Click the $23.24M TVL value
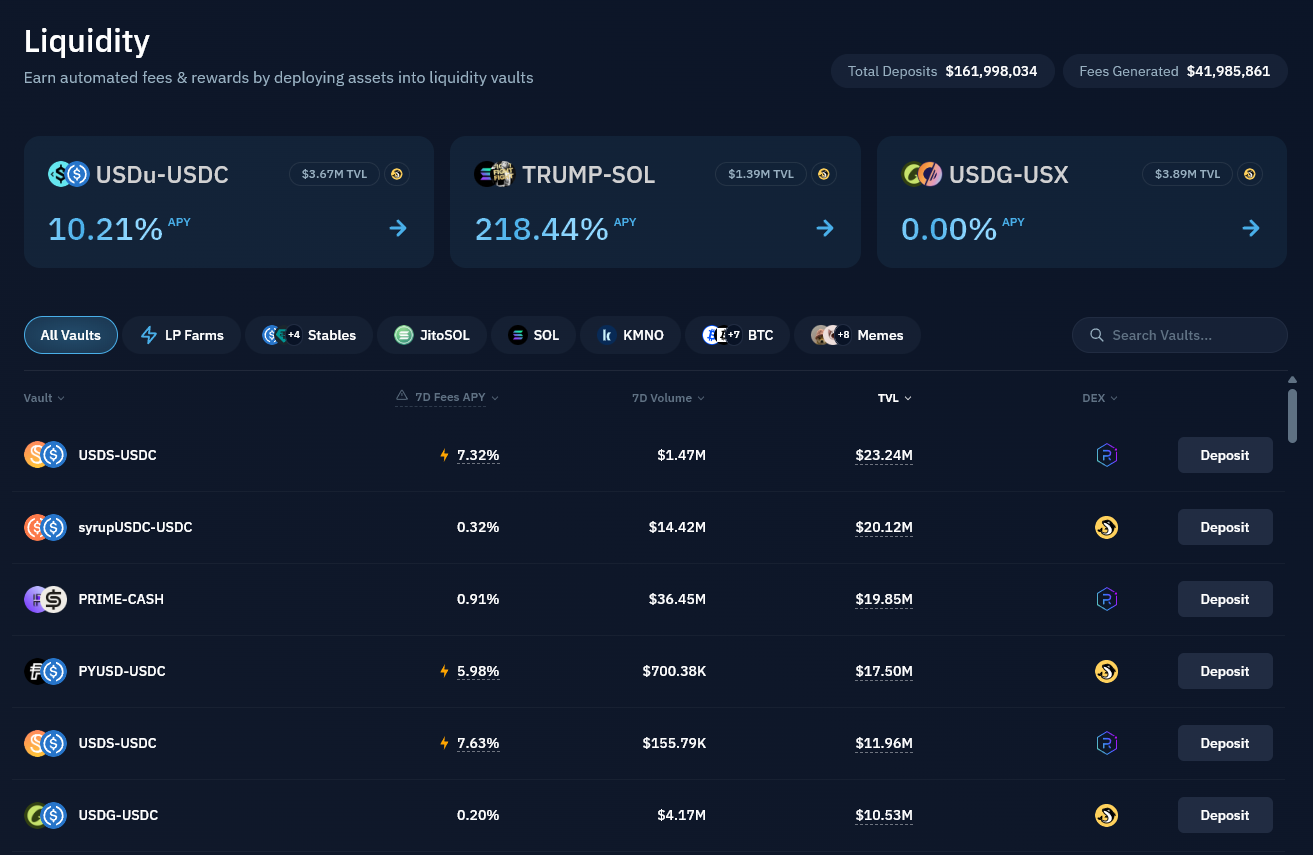 (884, 455)
